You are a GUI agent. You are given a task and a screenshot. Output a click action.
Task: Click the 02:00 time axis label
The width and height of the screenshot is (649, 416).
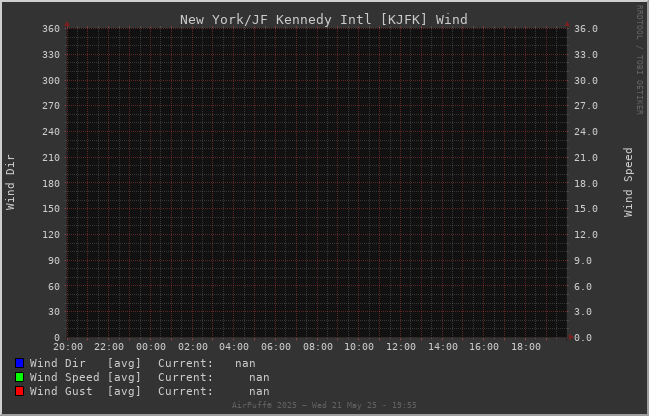pyautogui.click(x=193, y=346)
